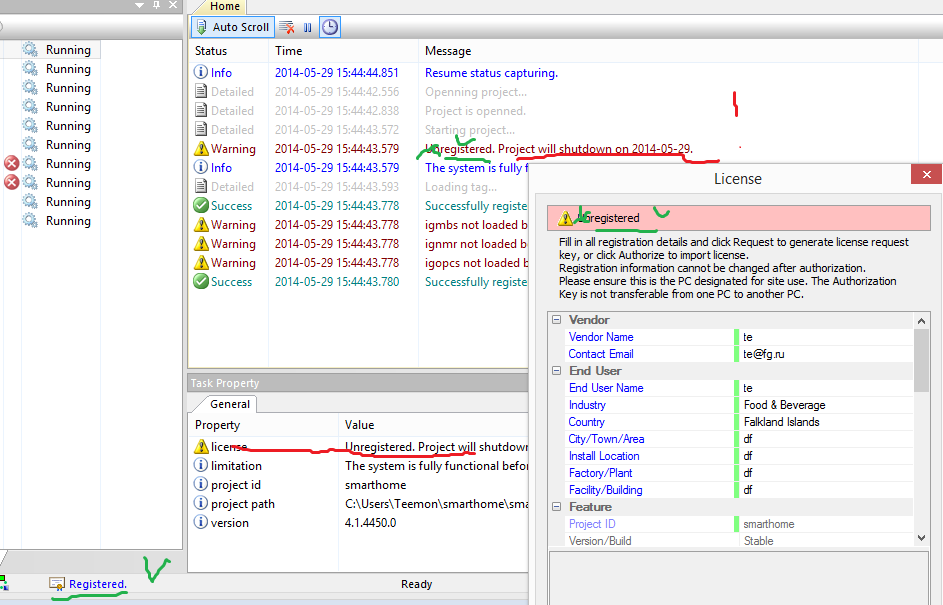Click the green check at 15:44:43.780 Success row
943x605 pixels.
pos(201,281)
